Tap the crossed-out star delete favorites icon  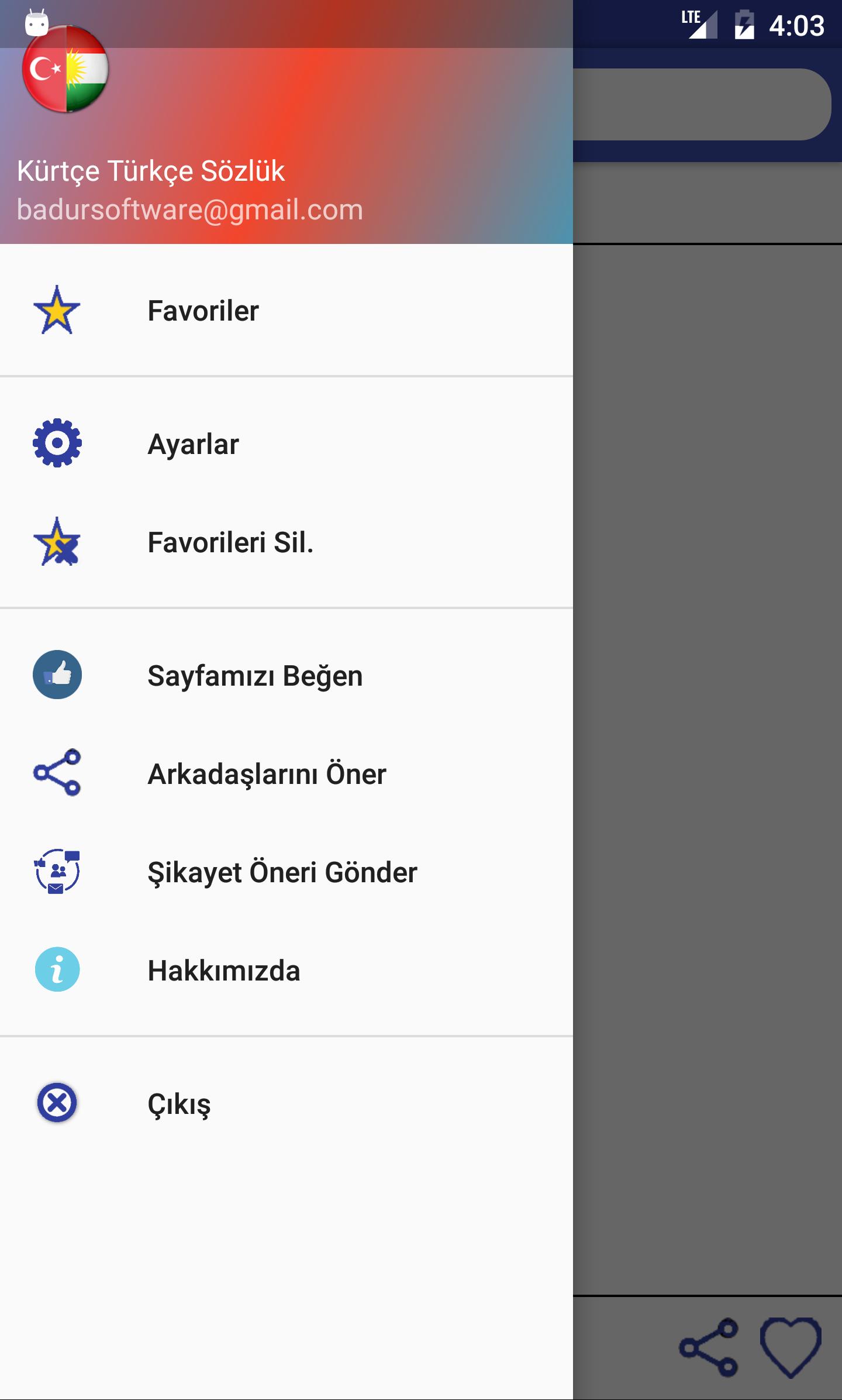pos(57,541)
